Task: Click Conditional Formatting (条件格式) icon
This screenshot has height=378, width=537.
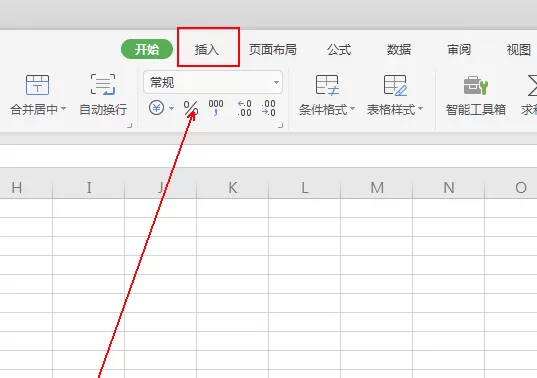Action: click(327, 85)
